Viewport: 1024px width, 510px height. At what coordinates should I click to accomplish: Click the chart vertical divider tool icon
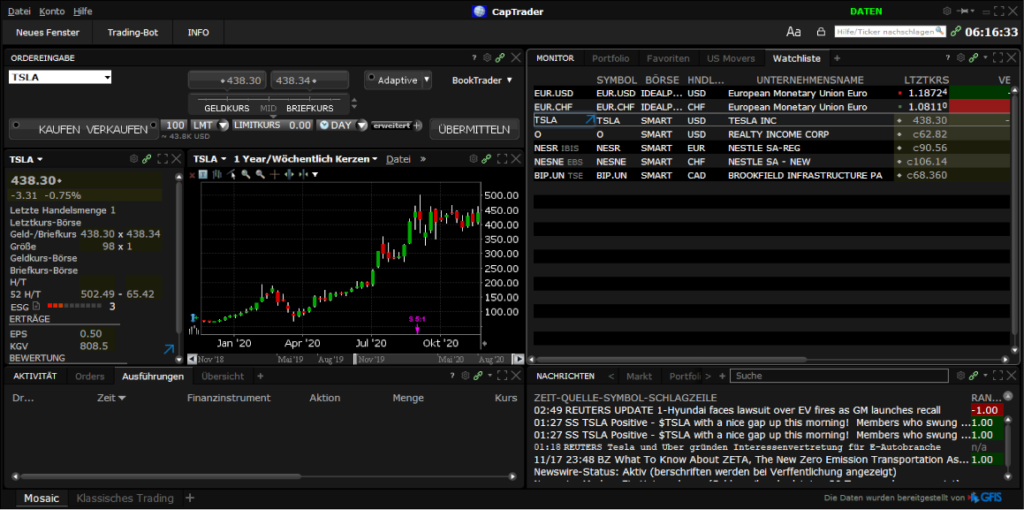(x=303, y=174)
